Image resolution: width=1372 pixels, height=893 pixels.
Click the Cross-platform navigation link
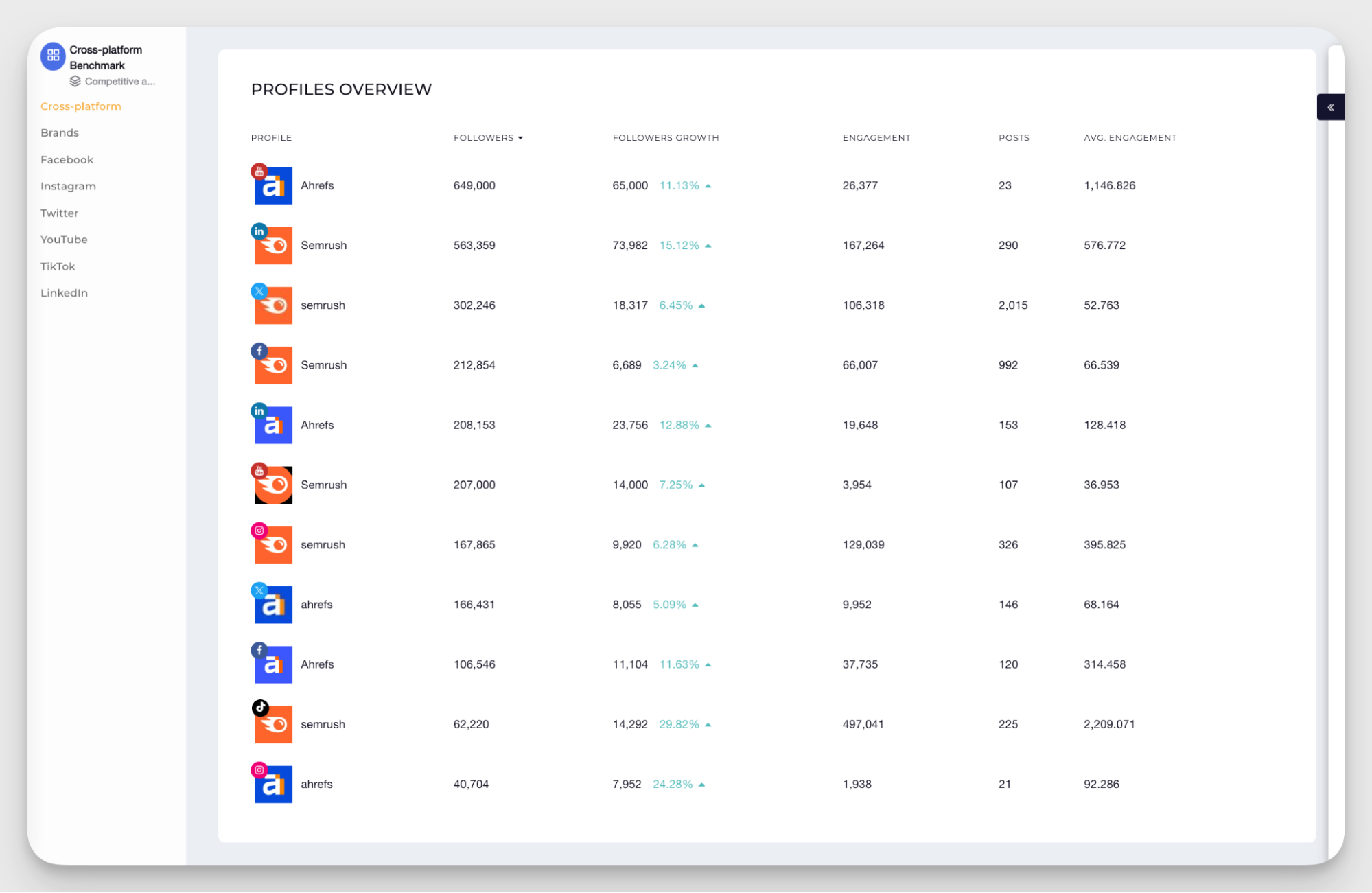[80, 106]
